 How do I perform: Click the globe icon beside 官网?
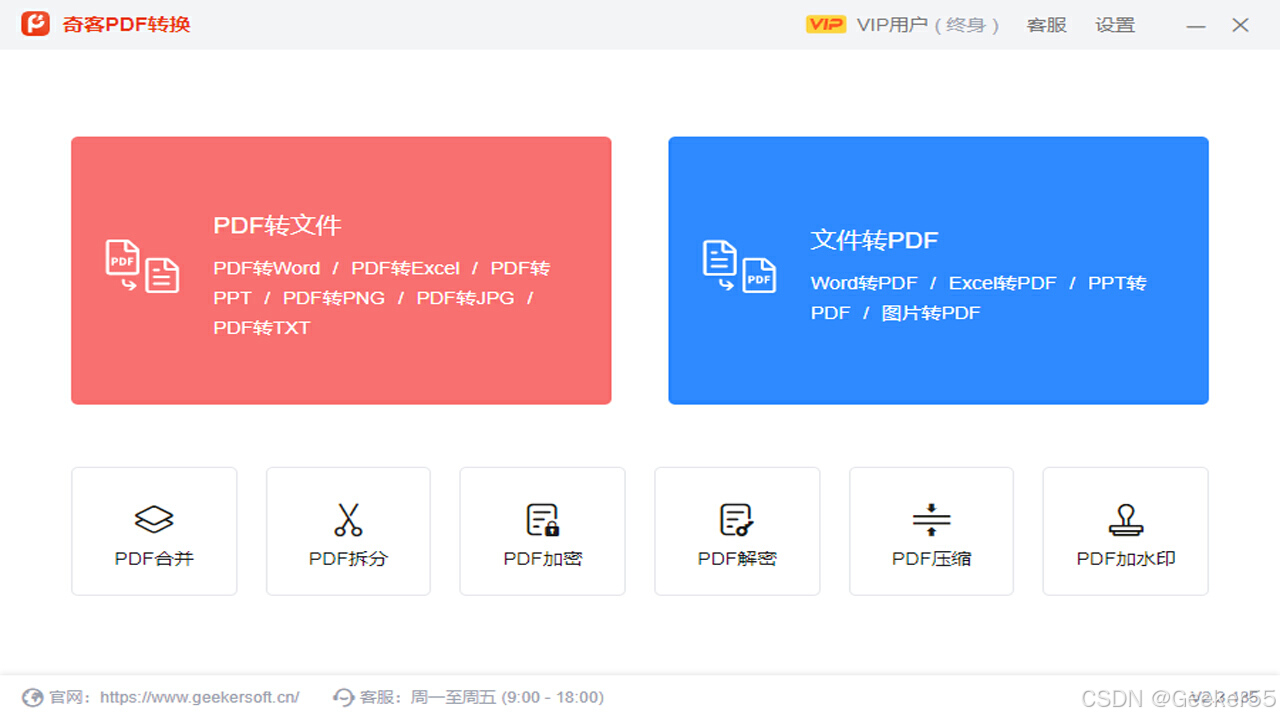[x=33, y=697]
